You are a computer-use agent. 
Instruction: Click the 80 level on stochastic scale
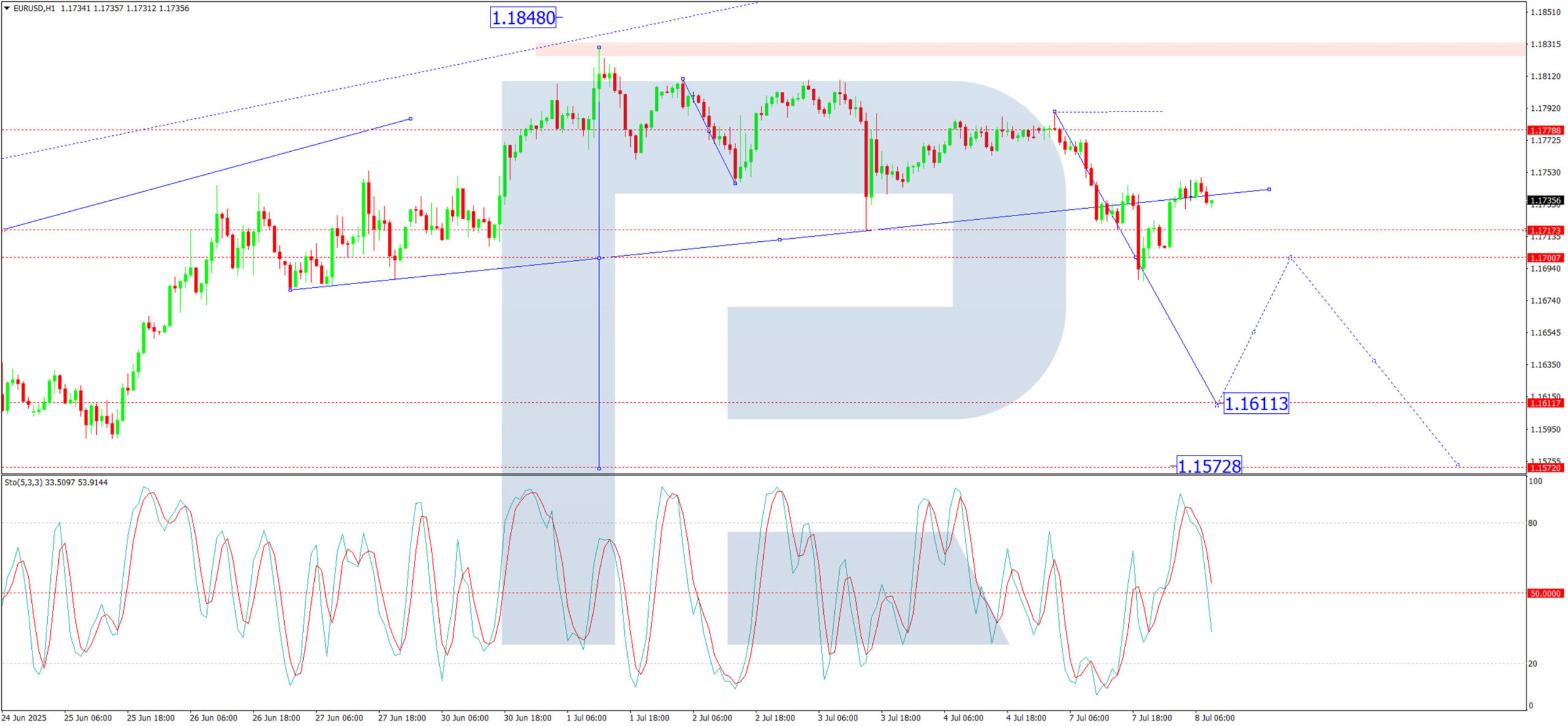click(x=1532, y=523)
